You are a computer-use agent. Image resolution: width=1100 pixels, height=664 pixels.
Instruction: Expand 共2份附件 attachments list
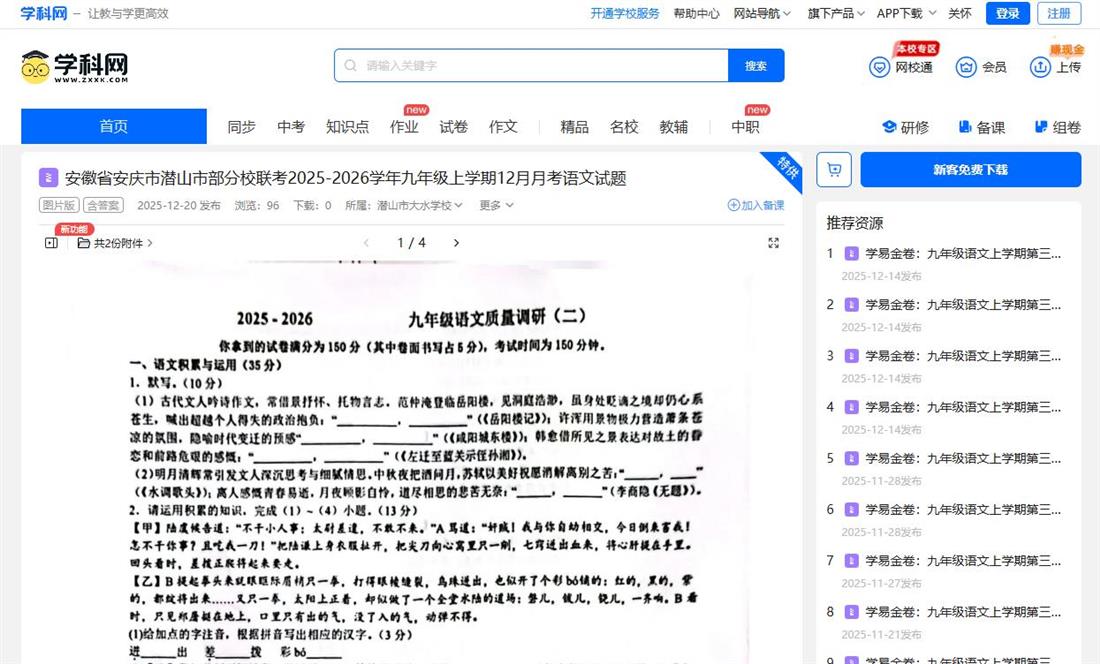116,243
